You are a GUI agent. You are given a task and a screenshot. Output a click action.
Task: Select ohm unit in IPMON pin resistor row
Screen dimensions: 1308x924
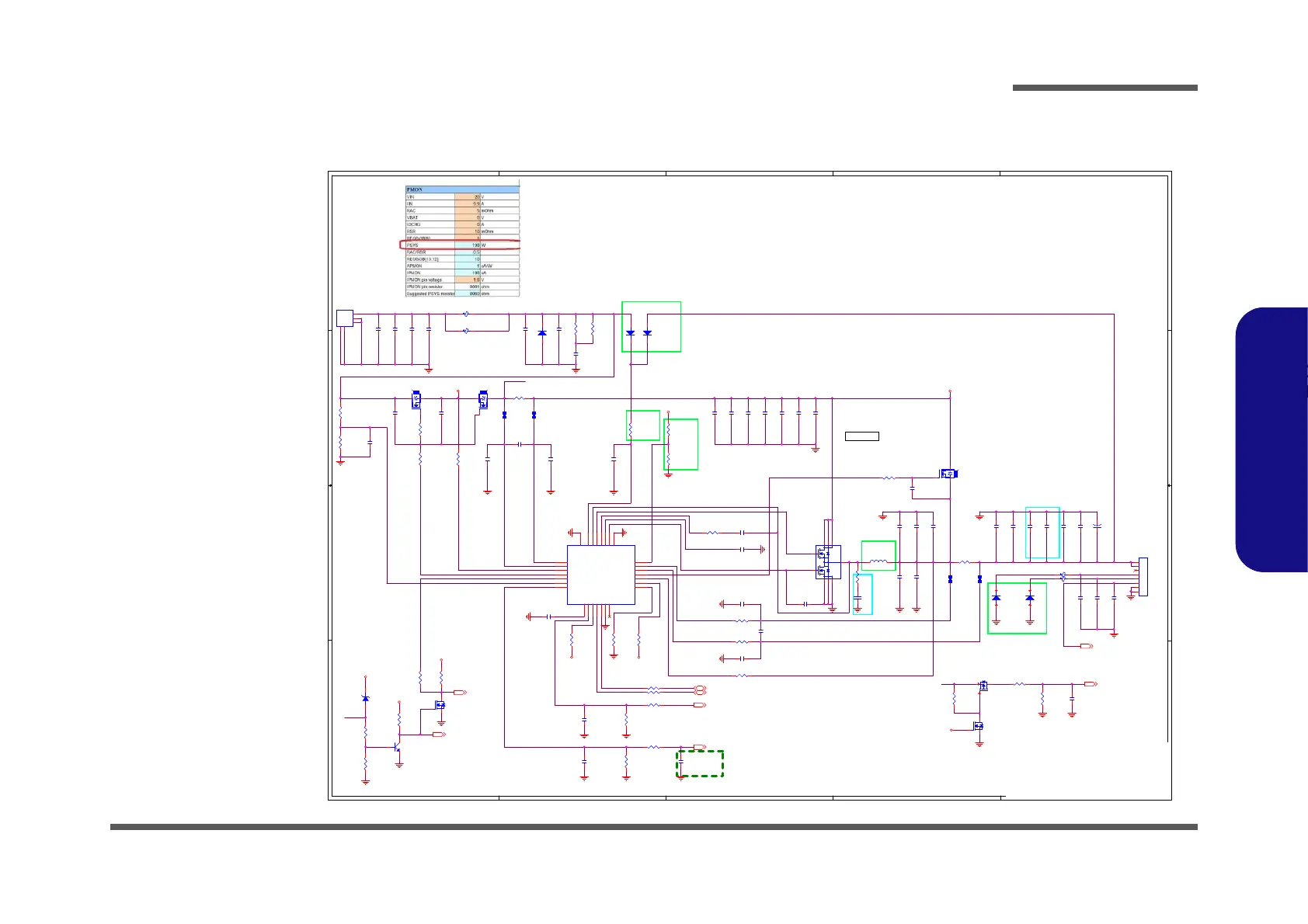point(500,287)
